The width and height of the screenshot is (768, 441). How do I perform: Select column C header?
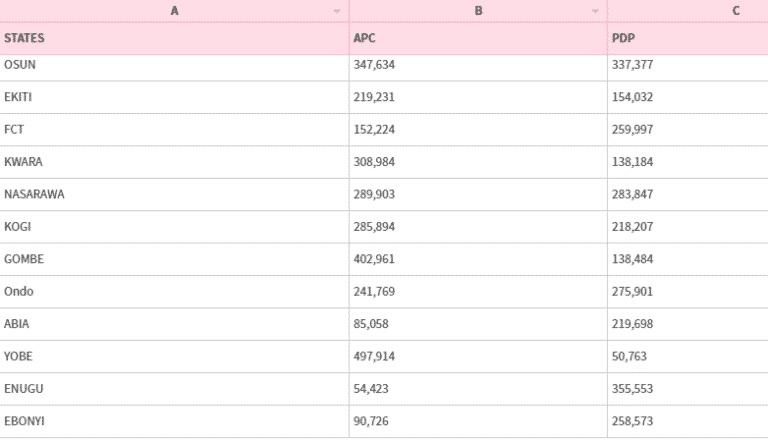[735, 11]
